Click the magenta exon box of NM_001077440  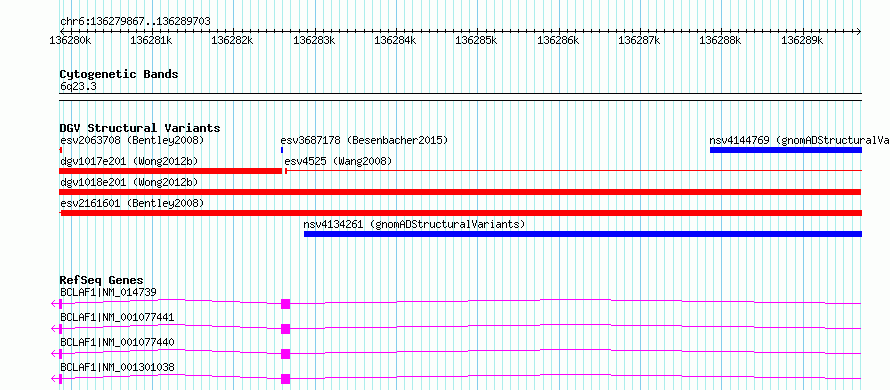point(286,354)
